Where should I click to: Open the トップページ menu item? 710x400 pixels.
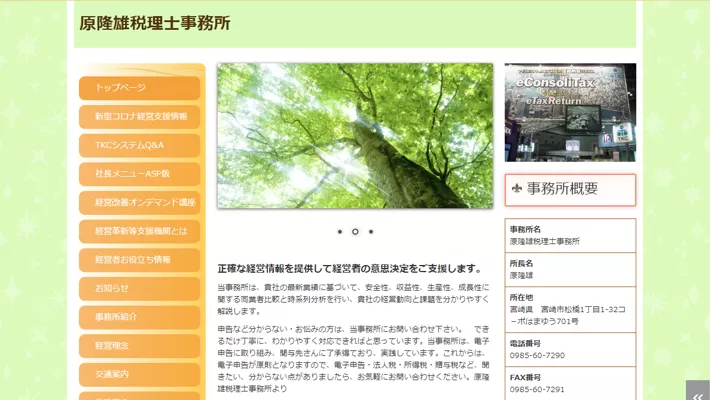139,88
